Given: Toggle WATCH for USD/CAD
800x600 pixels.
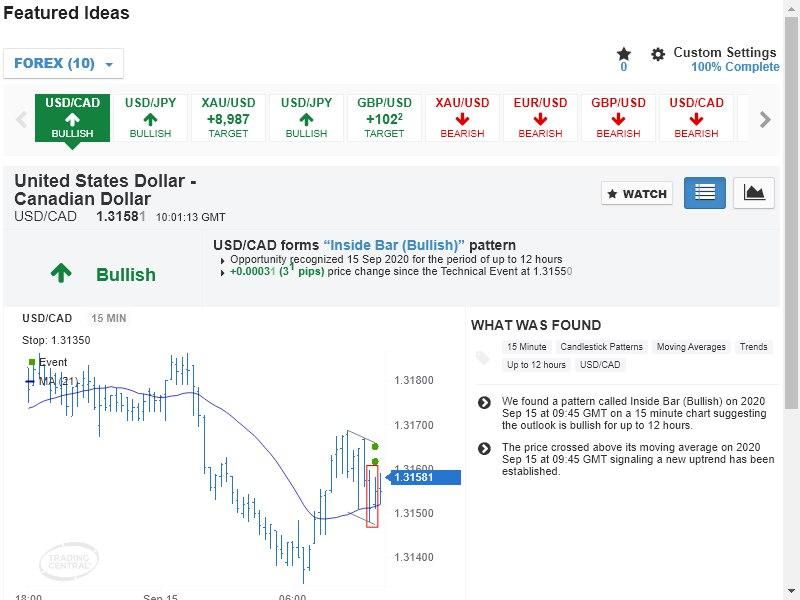Looking at the screenshot, I should pyautogui.click(x=637, y=194).
